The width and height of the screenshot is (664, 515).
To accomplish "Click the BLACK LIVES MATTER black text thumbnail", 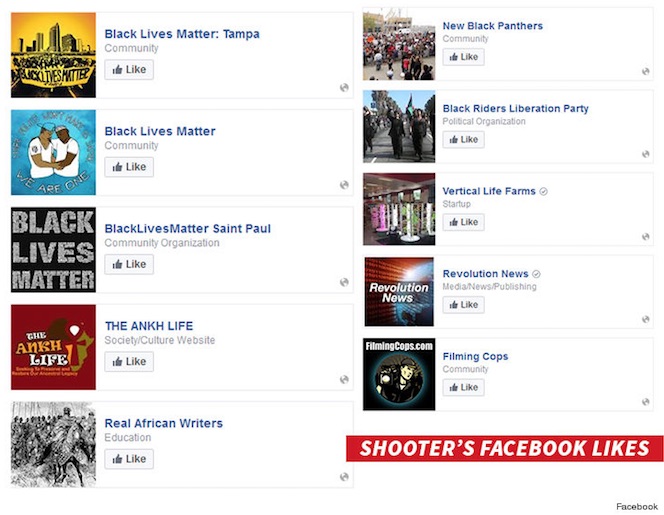I will point(53,250).
